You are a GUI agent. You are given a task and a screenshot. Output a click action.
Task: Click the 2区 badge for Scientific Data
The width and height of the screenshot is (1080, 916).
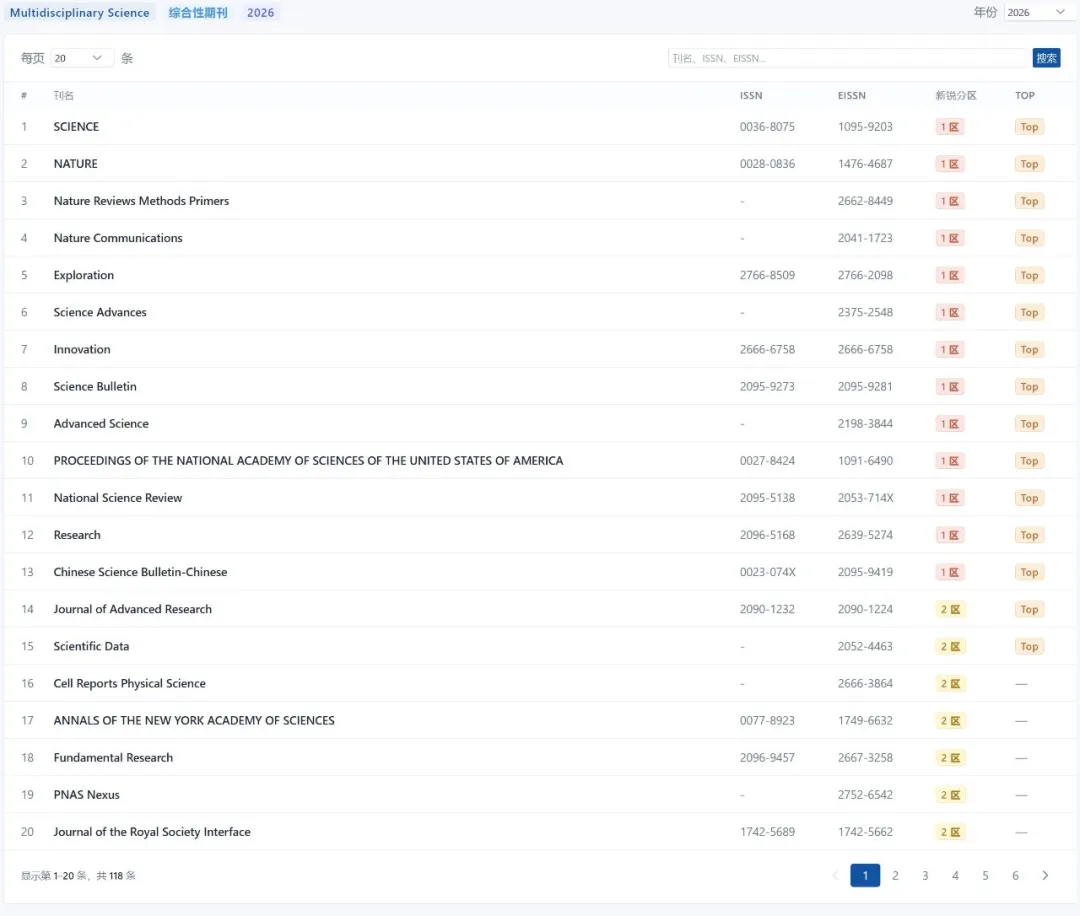949,647
